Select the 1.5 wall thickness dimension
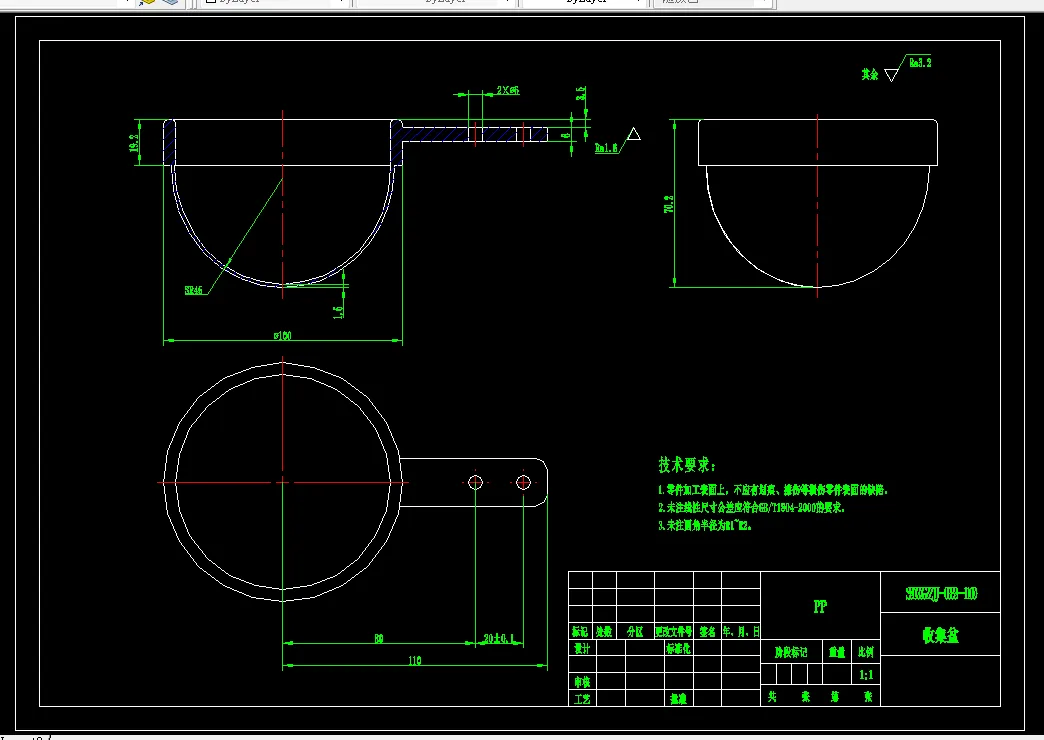1044x740 pixels. tap(338, 312)
